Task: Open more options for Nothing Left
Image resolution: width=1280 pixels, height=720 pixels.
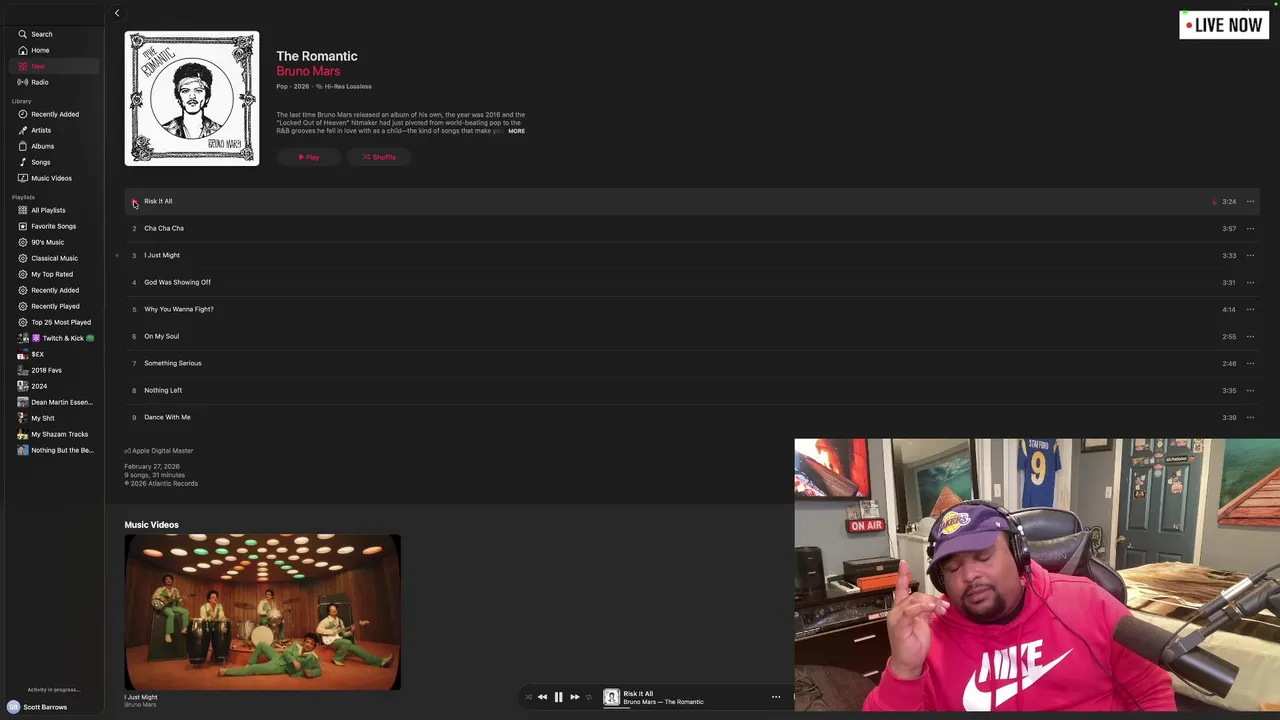Action: tap(1250, 390)
